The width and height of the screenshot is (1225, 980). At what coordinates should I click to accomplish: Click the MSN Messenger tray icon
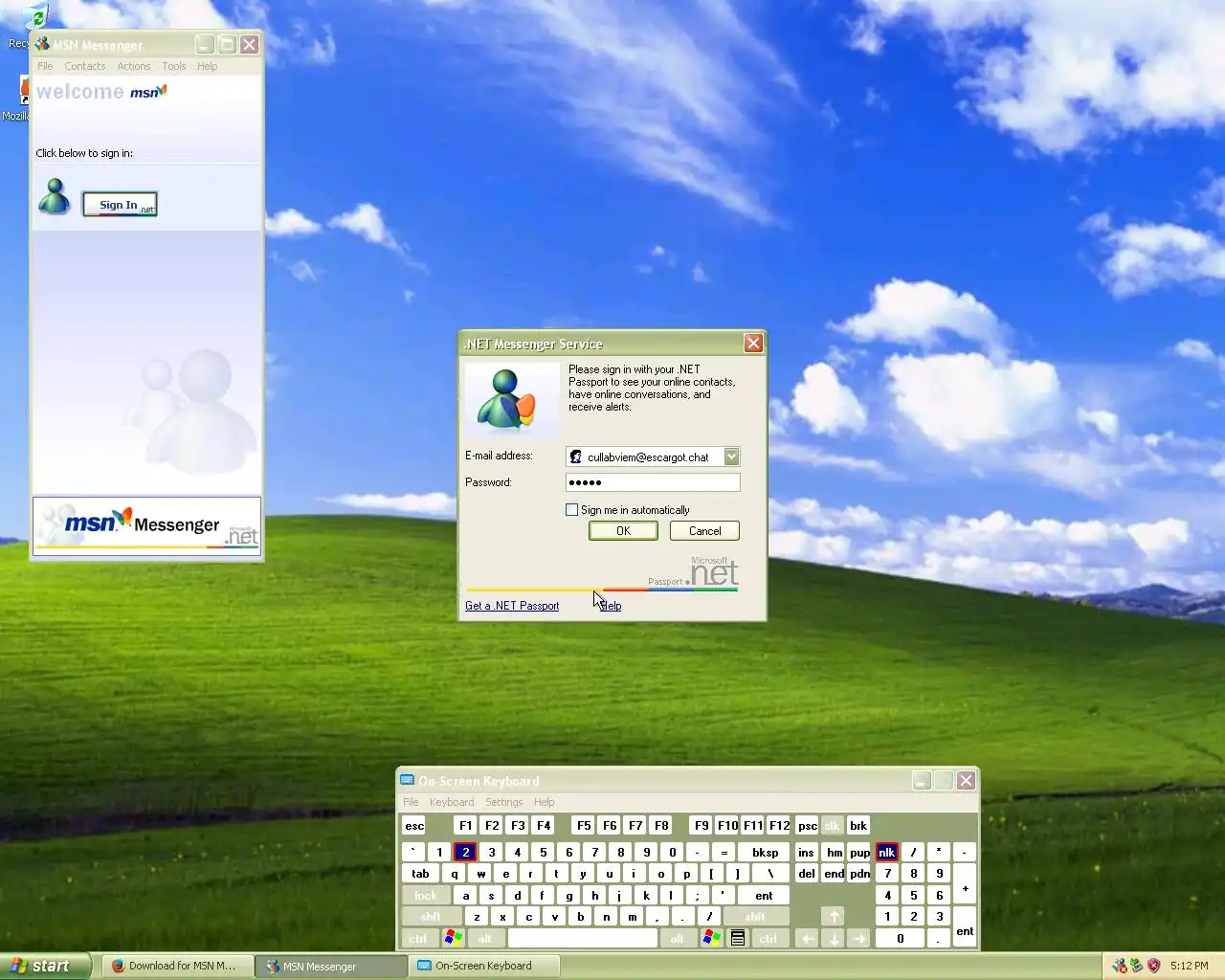pyautogui.click(x=1120, y=966)
